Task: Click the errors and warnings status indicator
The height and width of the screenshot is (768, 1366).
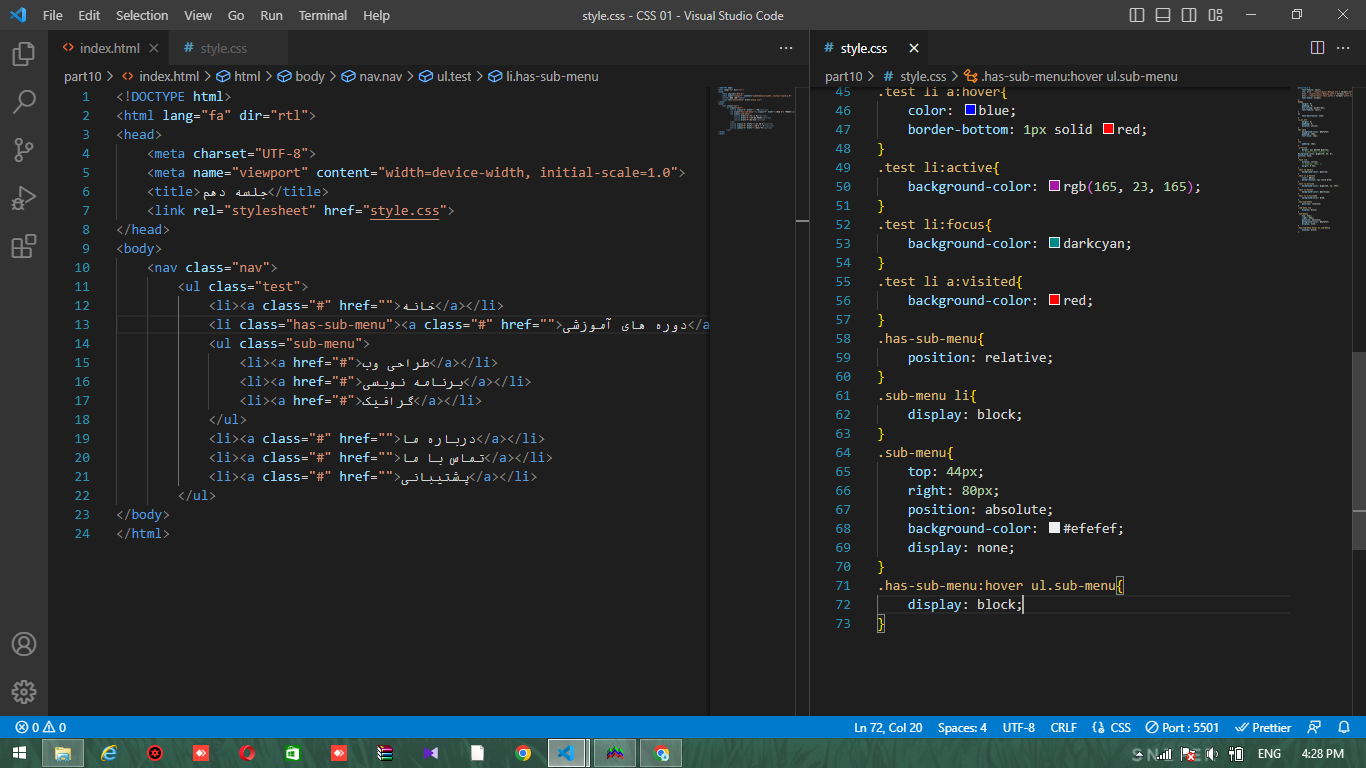Action: click(x=40, y=728)
